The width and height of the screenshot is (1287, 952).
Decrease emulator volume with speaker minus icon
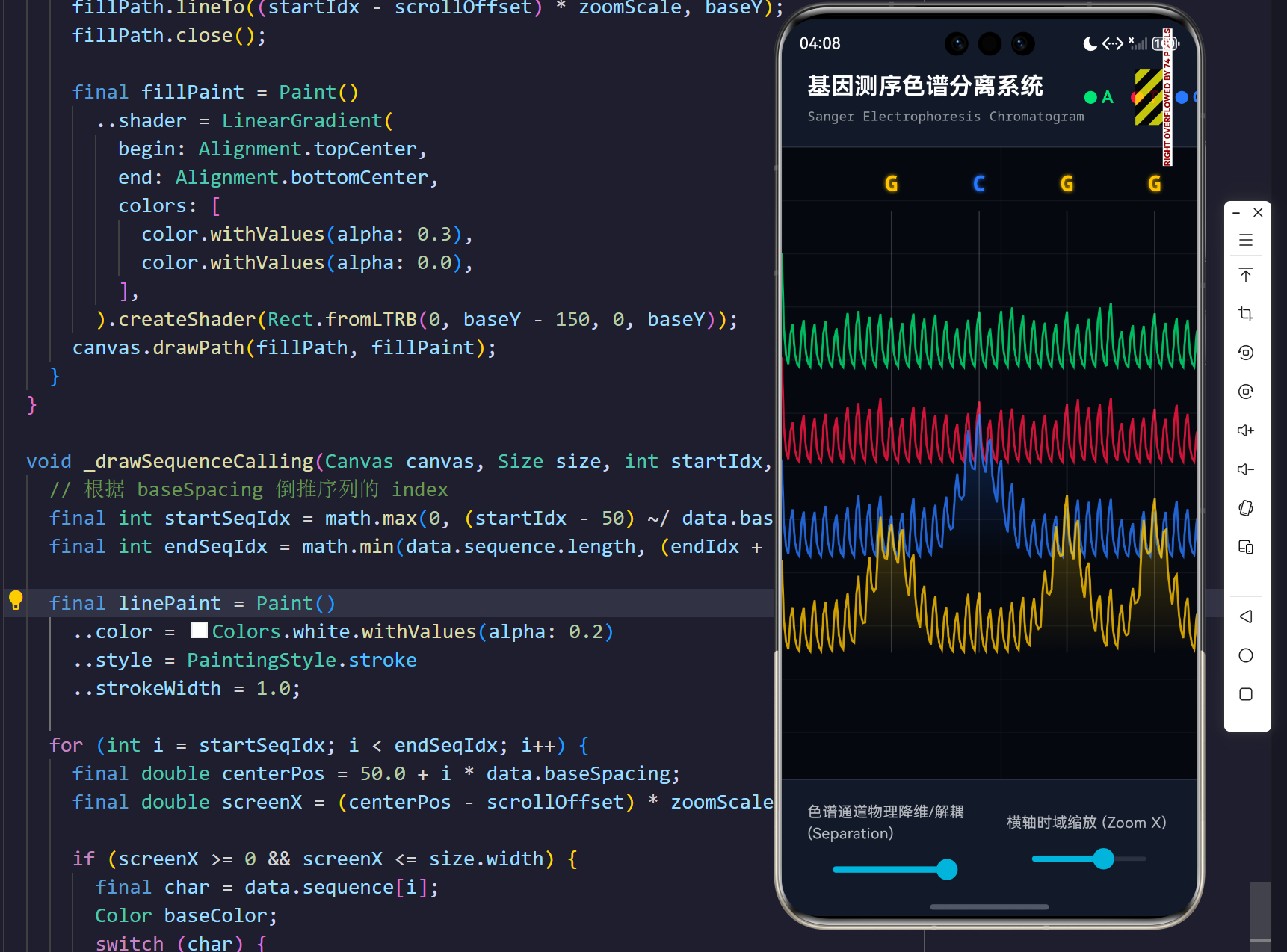pyautogui.click(x=1246, y=469)
